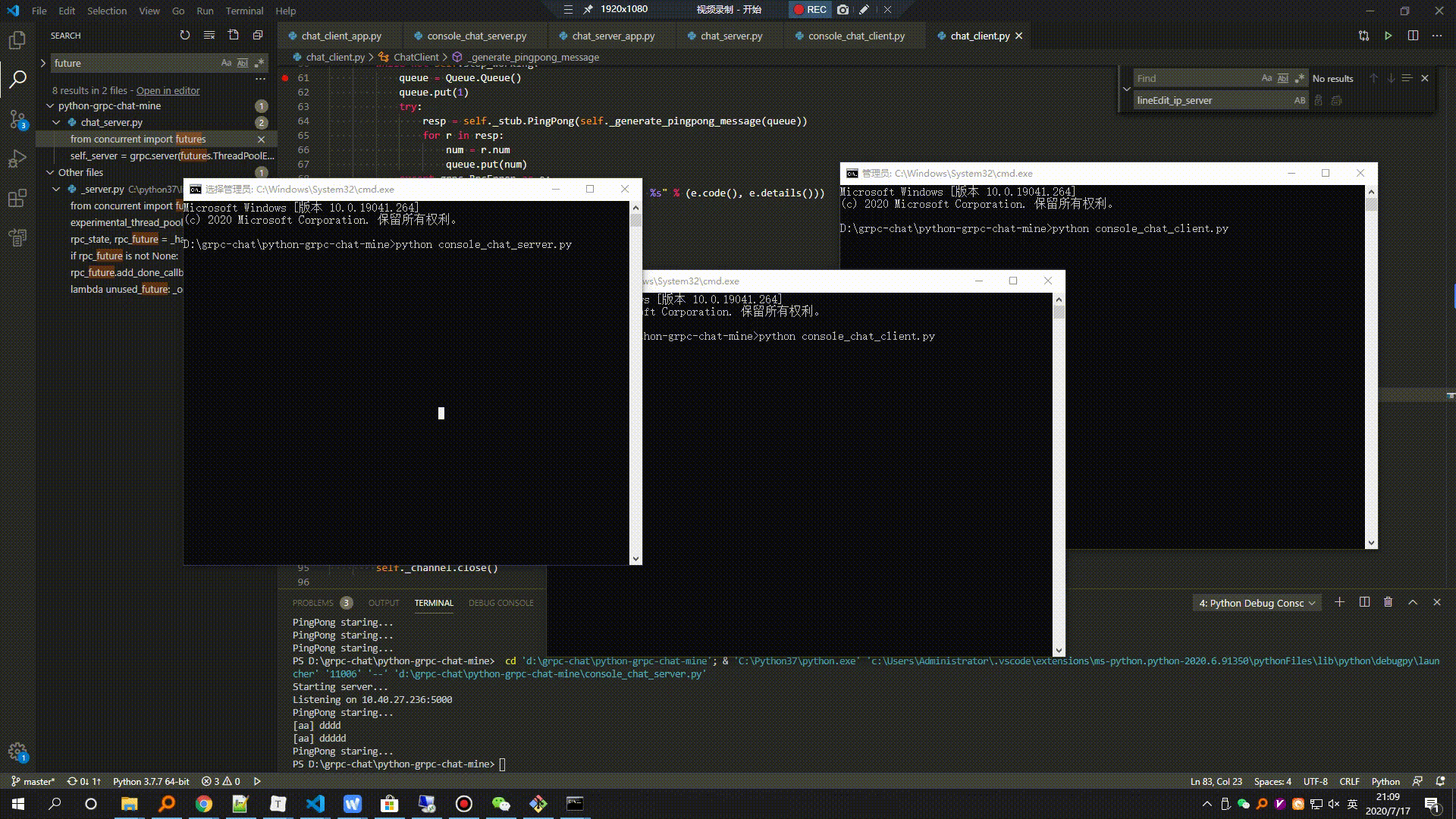Run chat_client.py with the play button
This screenshot has height=819, width=1456.
(x=1389, y=36)
